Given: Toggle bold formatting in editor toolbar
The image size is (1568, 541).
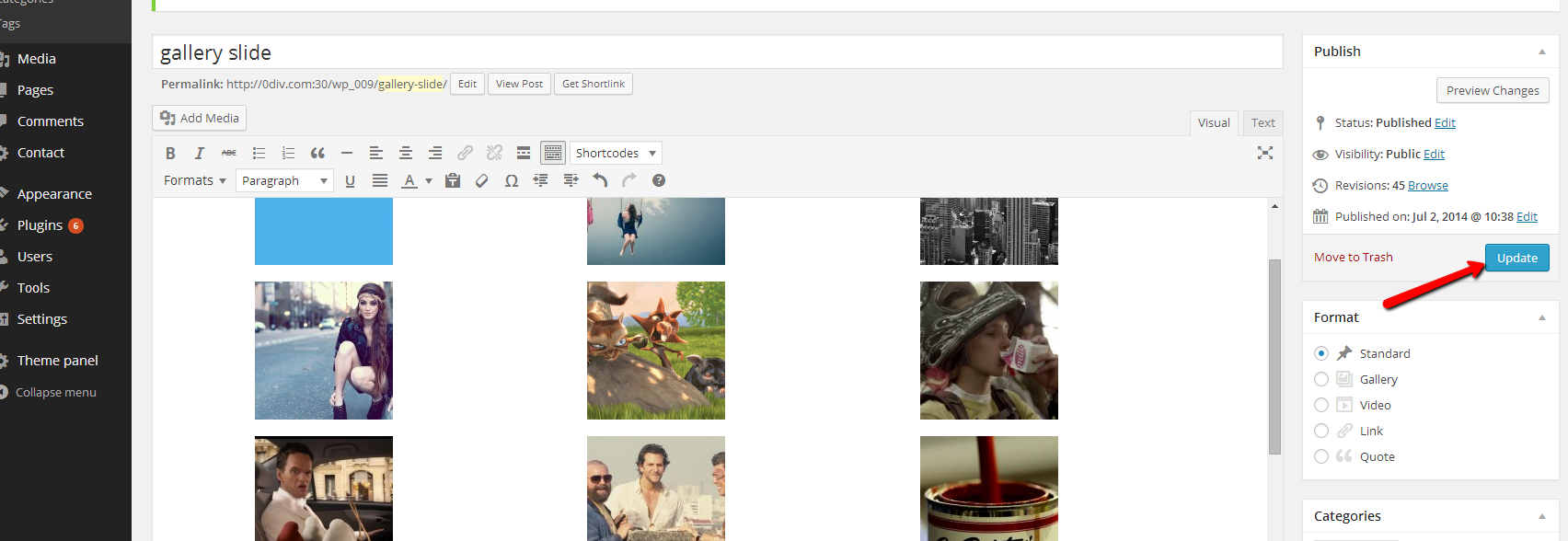Looking at the screenshot, I should point(170,154).
